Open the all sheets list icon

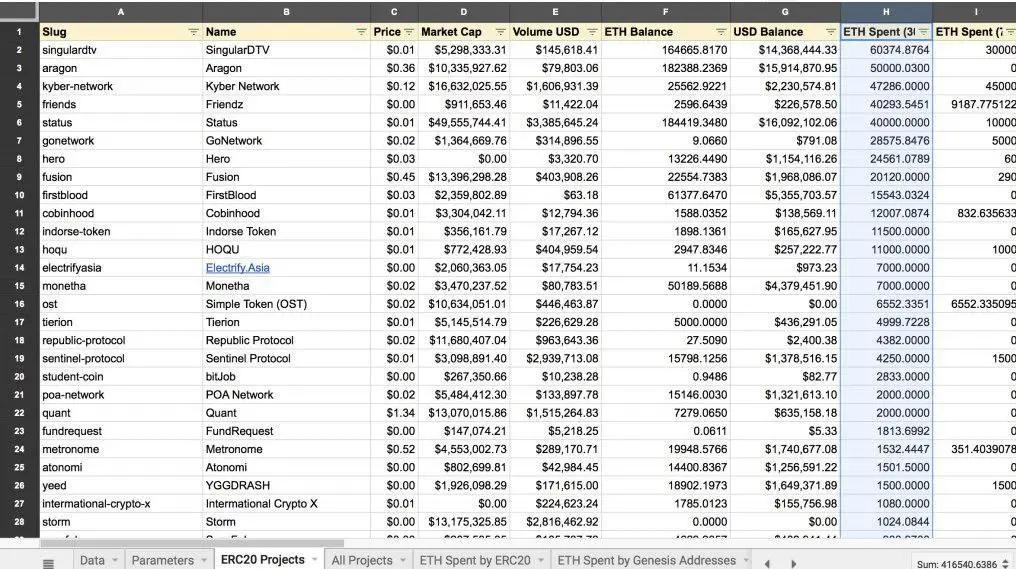[48, 562]
